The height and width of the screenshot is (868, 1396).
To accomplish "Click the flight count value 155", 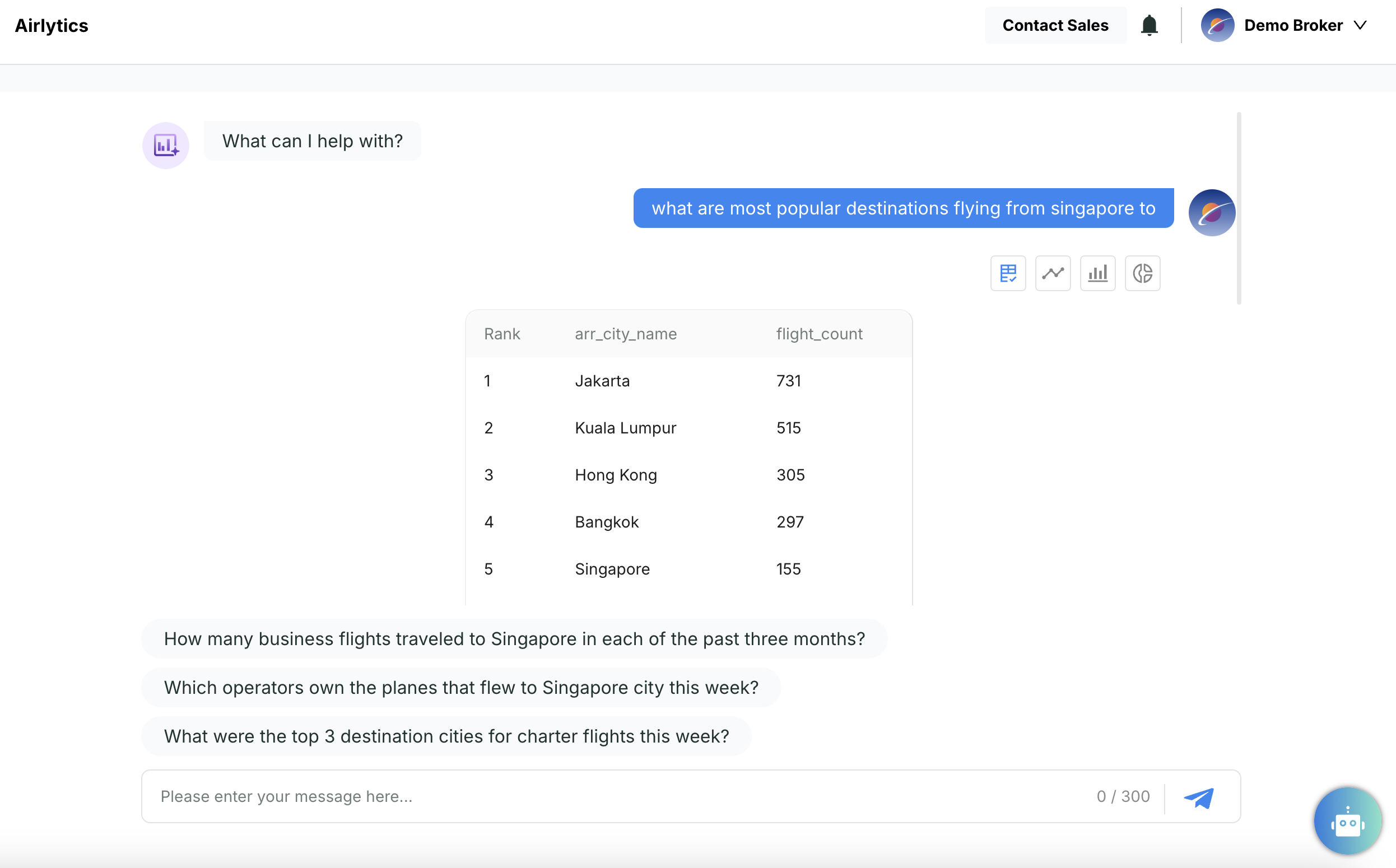I will (788, 570).
